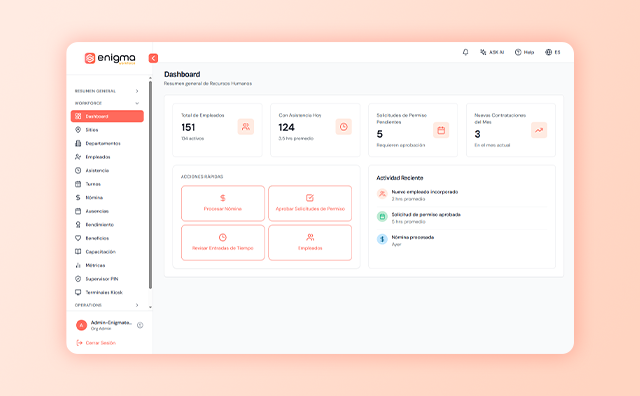Viewport: 640px width, 396px height.
Task: Click the round icon beside Admin-Enigmate
Action: click(x=140, y=325)
